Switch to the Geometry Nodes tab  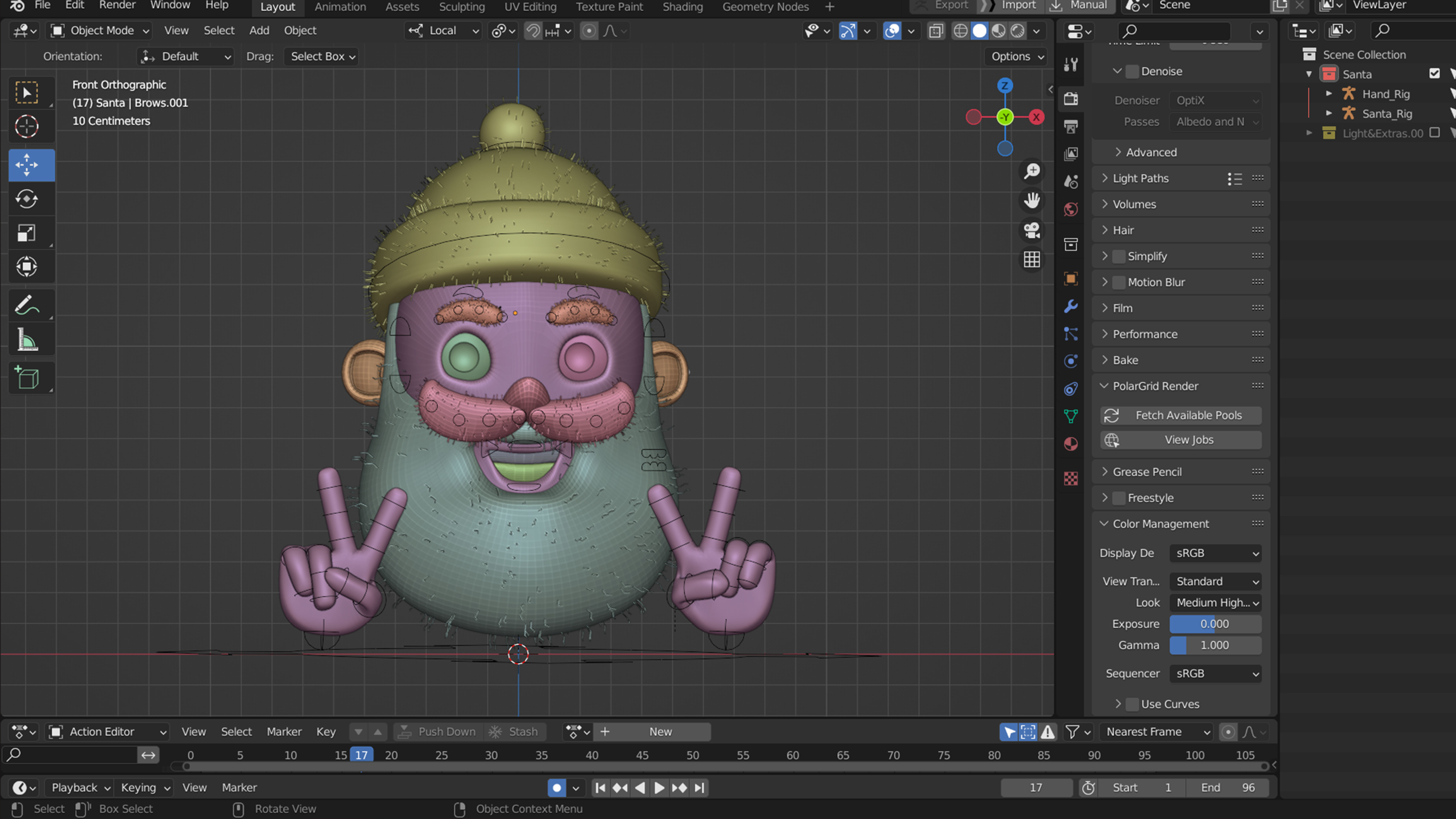pos(765,7)
